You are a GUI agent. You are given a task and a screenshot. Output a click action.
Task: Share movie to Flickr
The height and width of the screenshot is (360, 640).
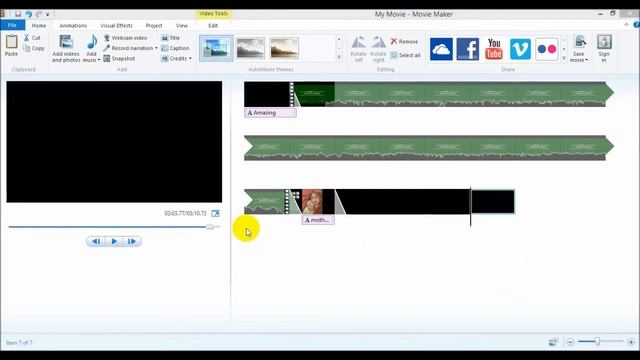click(x=547, y=49)
